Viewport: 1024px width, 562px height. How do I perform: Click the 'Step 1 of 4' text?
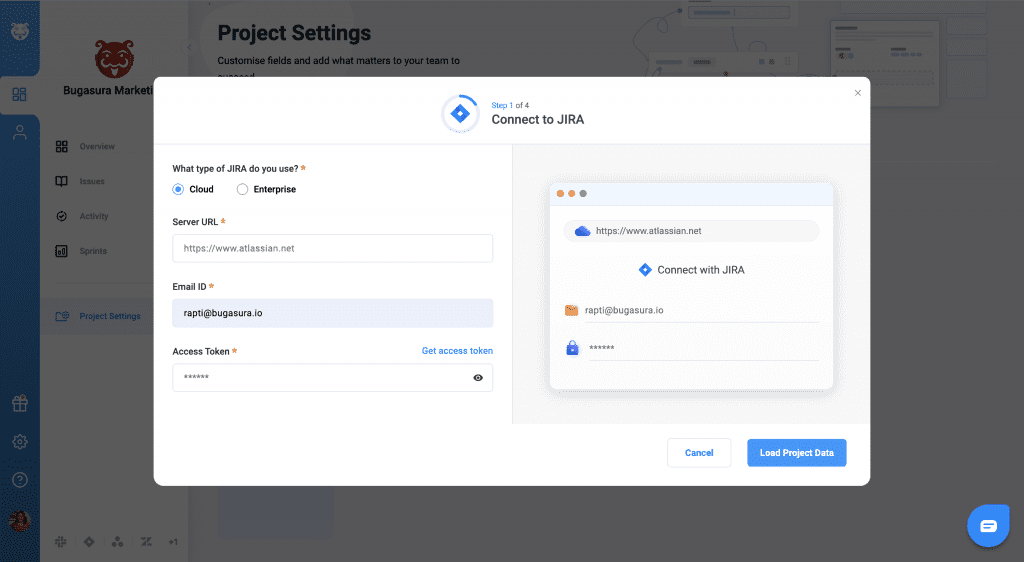pos(510,105)
